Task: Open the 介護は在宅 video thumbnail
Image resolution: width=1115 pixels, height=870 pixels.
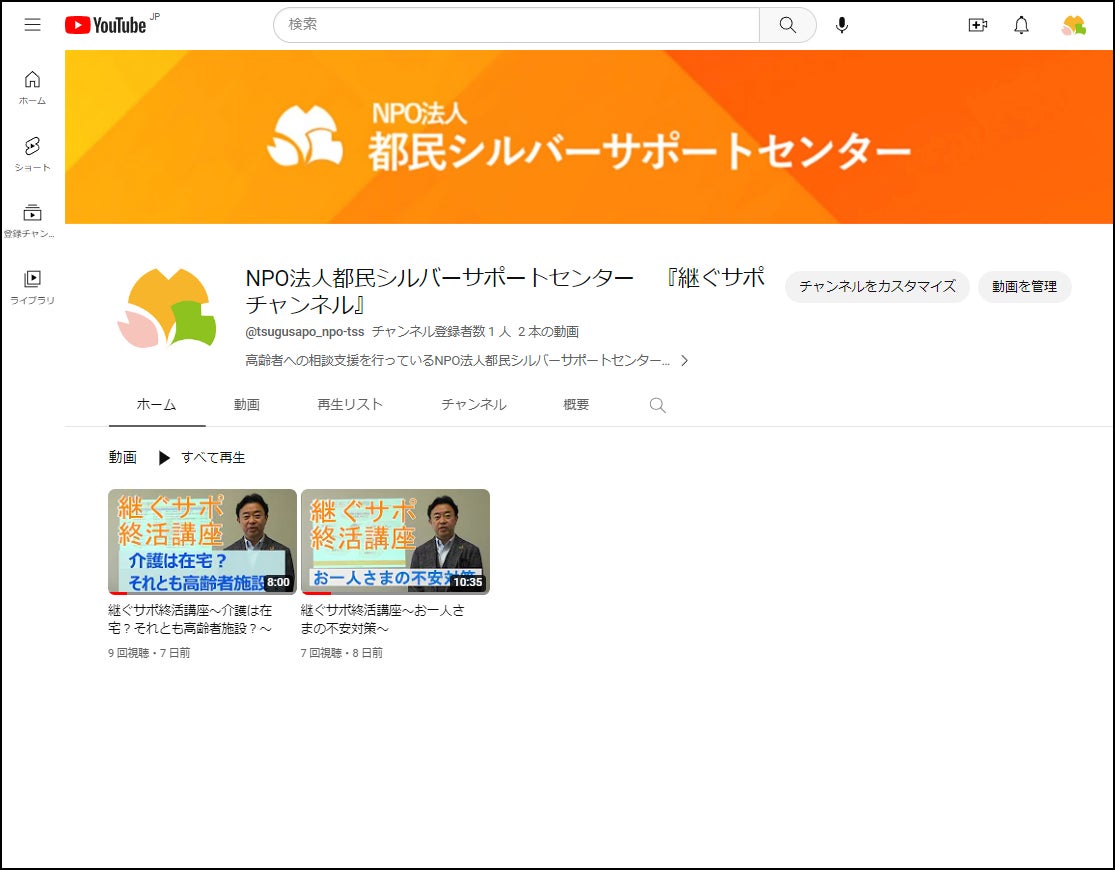Action: click(x=202, y=542)
